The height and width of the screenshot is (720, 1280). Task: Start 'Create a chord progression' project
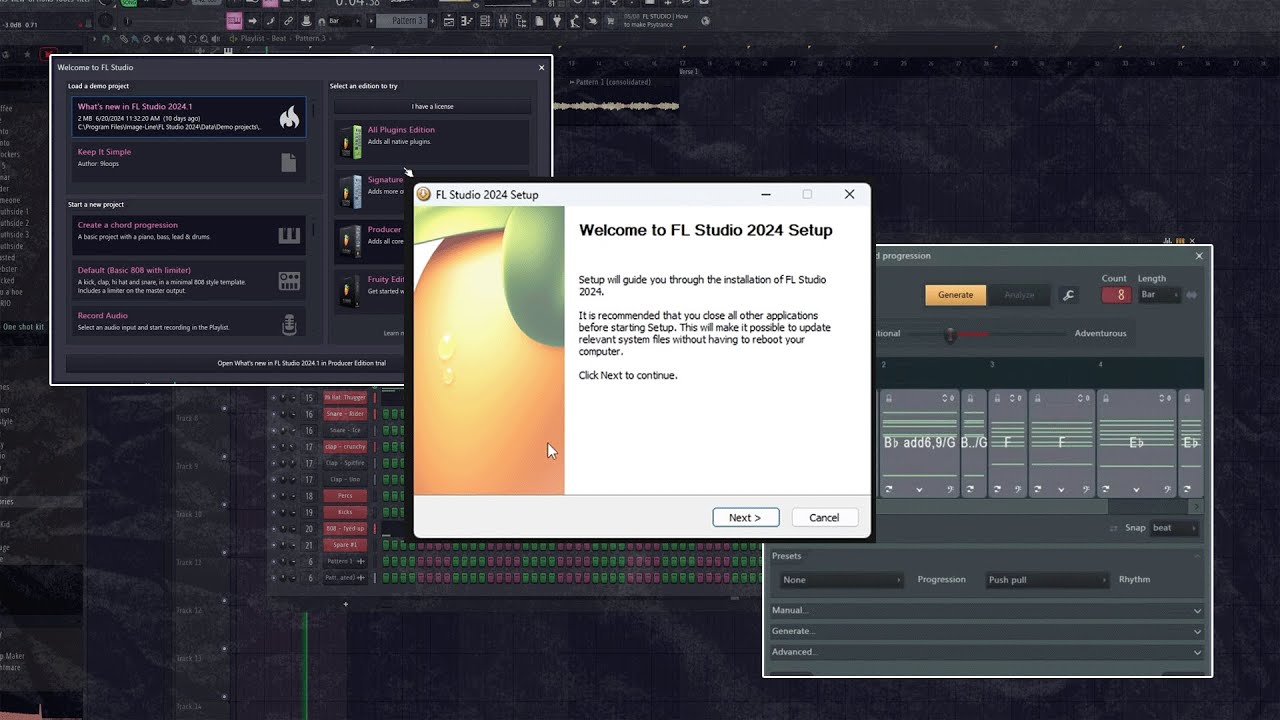tap(189, 236)
